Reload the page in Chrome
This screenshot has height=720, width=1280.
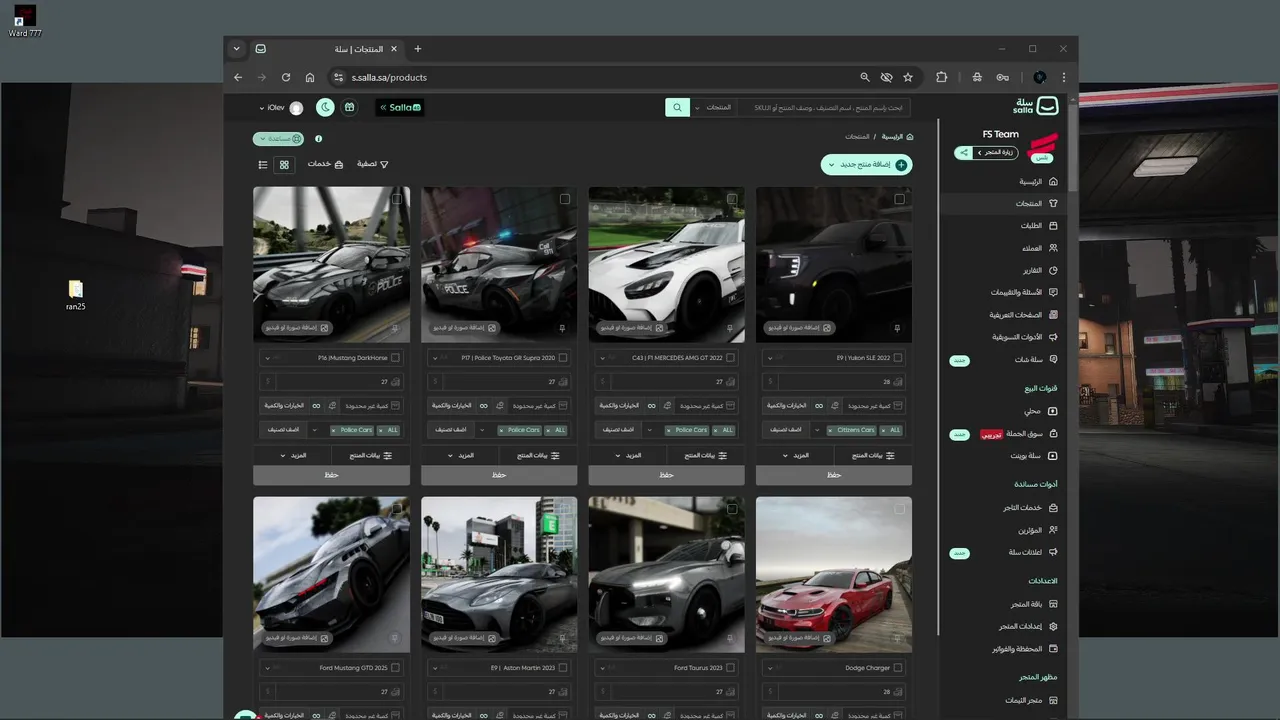286,77
